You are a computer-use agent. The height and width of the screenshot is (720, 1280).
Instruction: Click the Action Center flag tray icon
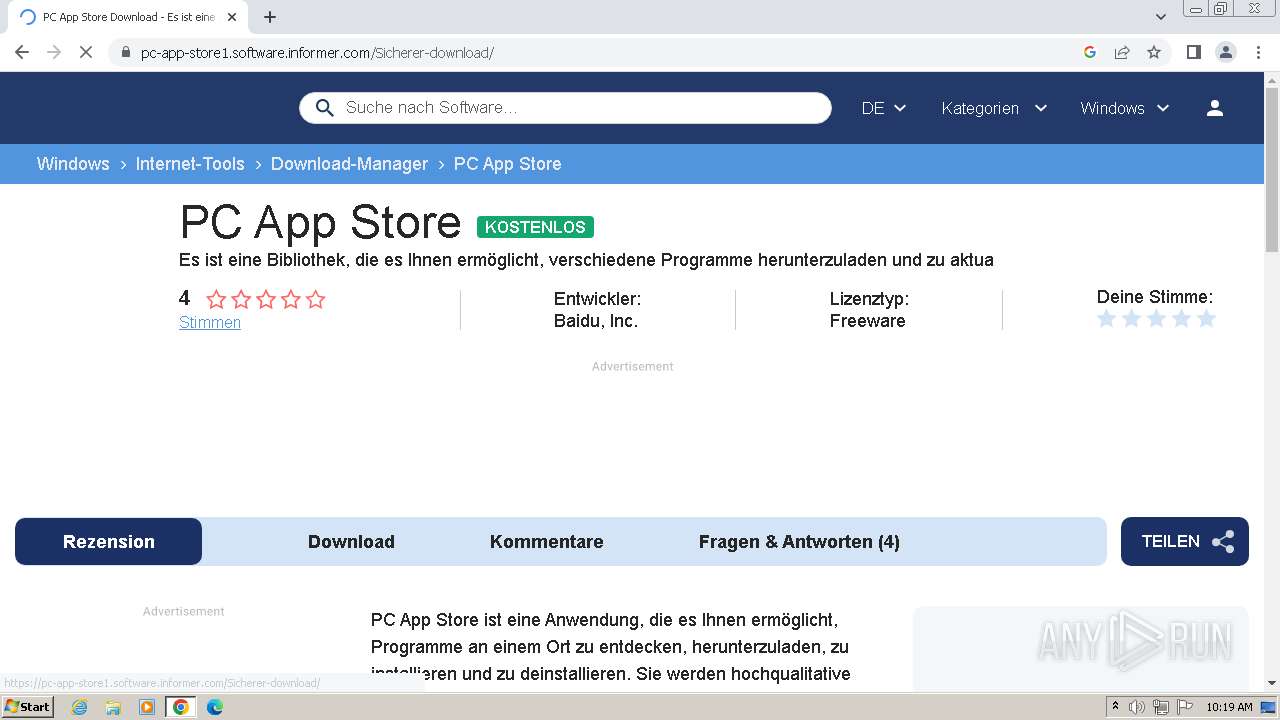point(1185,707)
